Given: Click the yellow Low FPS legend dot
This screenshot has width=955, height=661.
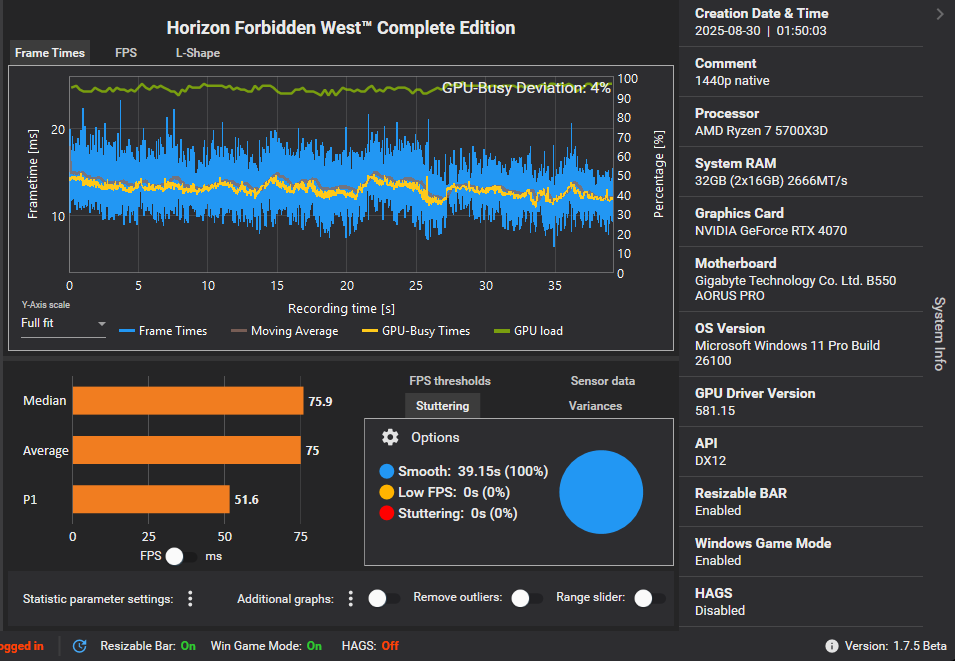Looking at the screenshot, I should coord(386,492).
